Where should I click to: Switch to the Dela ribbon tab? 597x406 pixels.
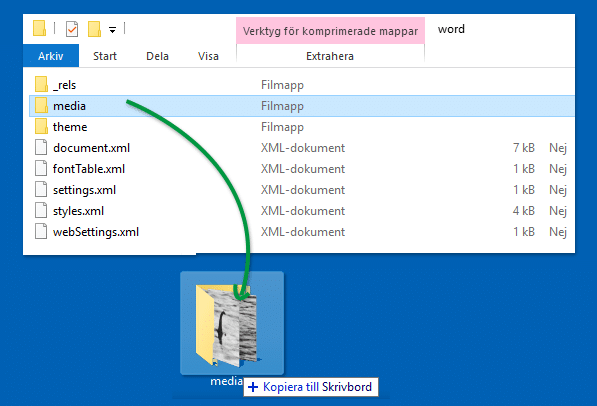(x=157, y=56)
